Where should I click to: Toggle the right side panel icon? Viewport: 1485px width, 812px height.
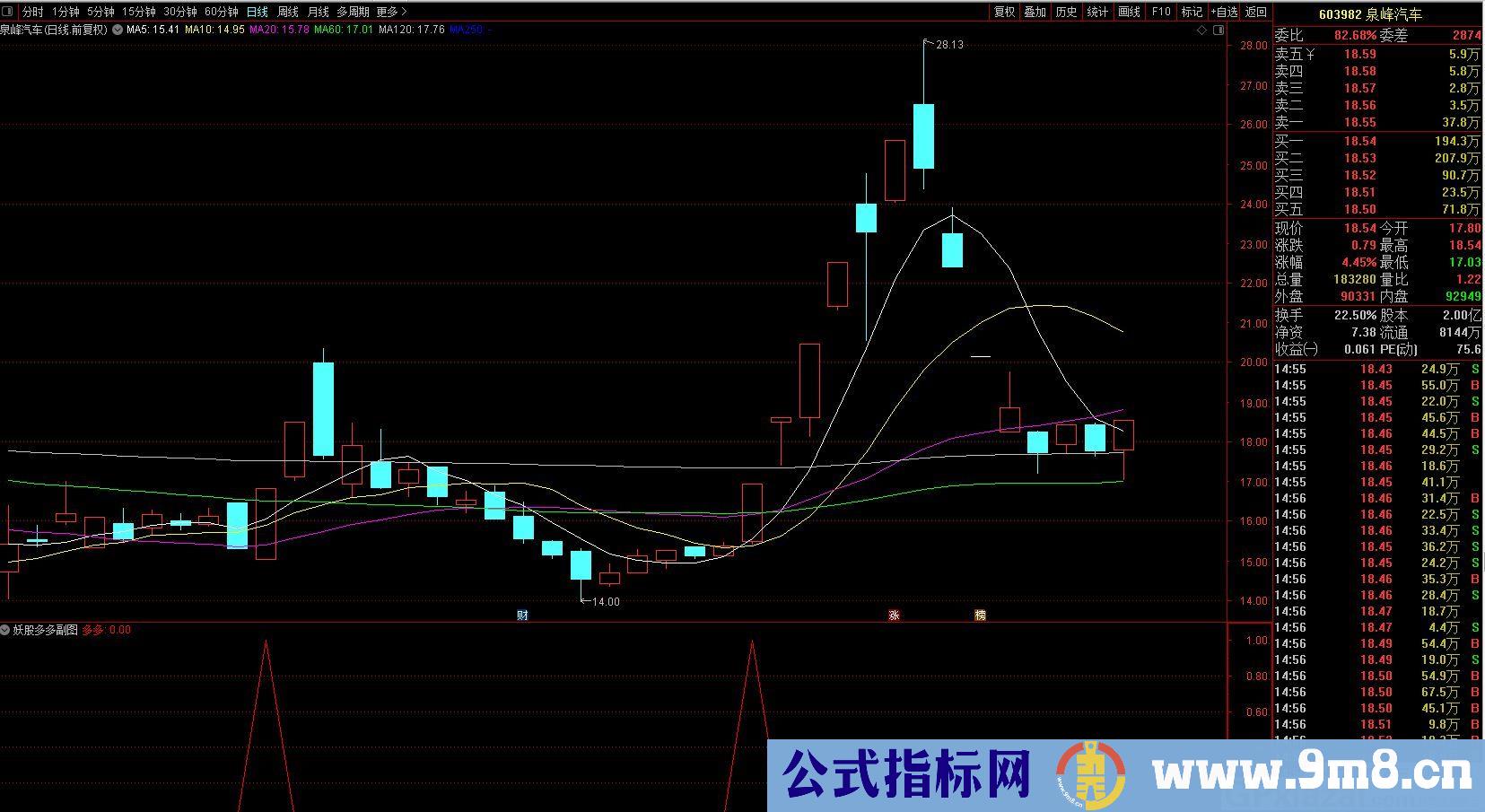(1218, 30)
